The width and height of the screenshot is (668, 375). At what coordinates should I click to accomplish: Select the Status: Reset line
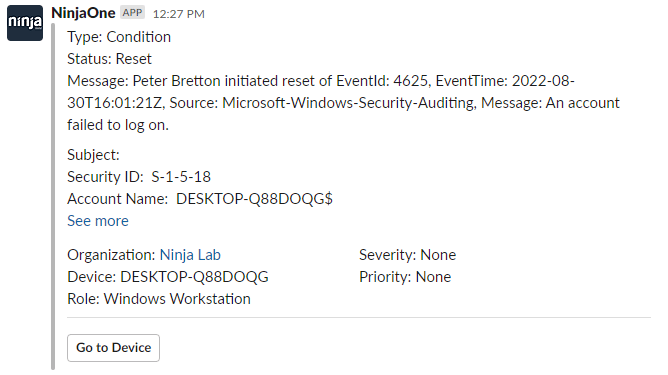(x=109, y=59)
